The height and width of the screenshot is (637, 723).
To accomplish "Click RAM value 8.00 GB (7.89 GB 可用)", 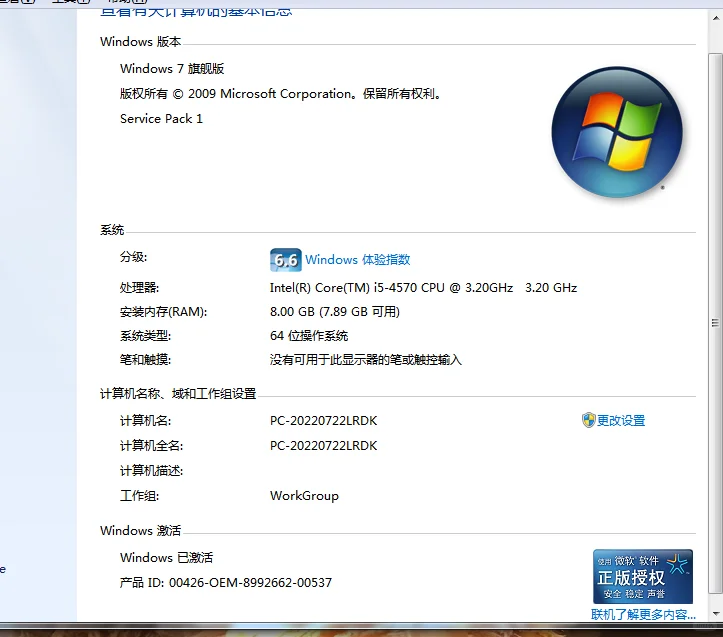I will [x=335, y=312].
